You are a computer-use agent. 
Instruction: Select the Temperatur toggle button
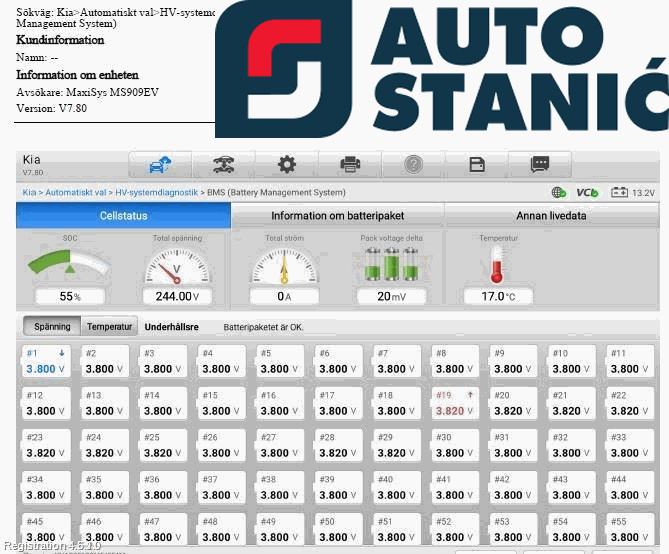tap(109, 327)
